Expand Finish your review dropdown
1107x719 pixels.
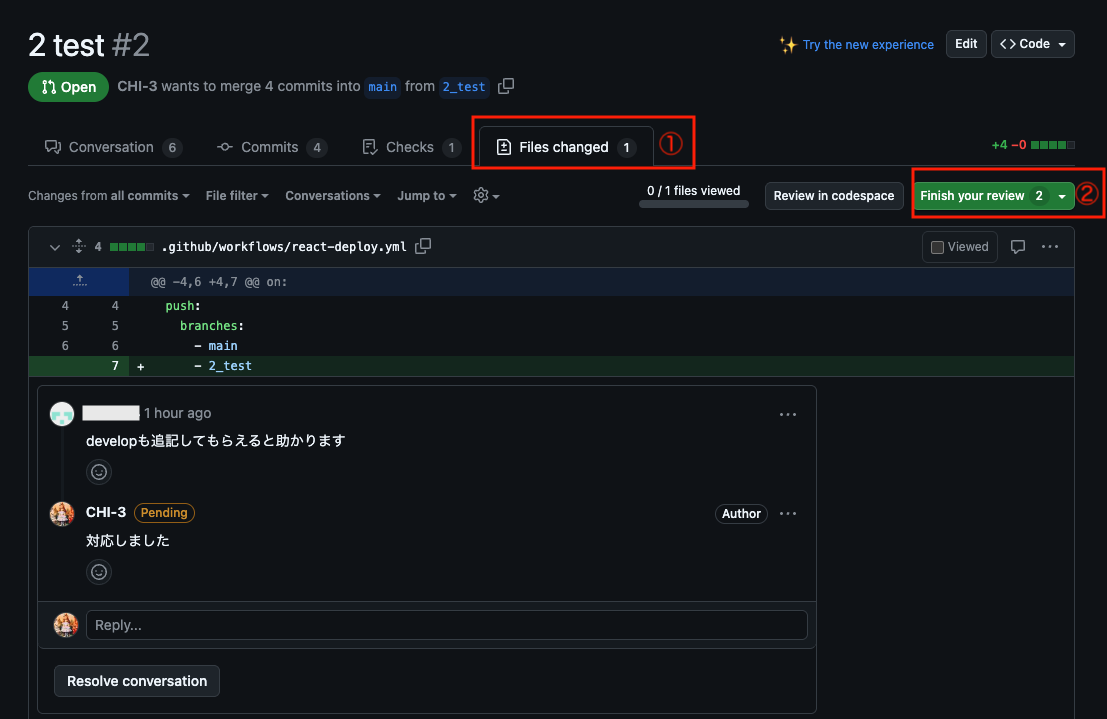[1062, 196]
